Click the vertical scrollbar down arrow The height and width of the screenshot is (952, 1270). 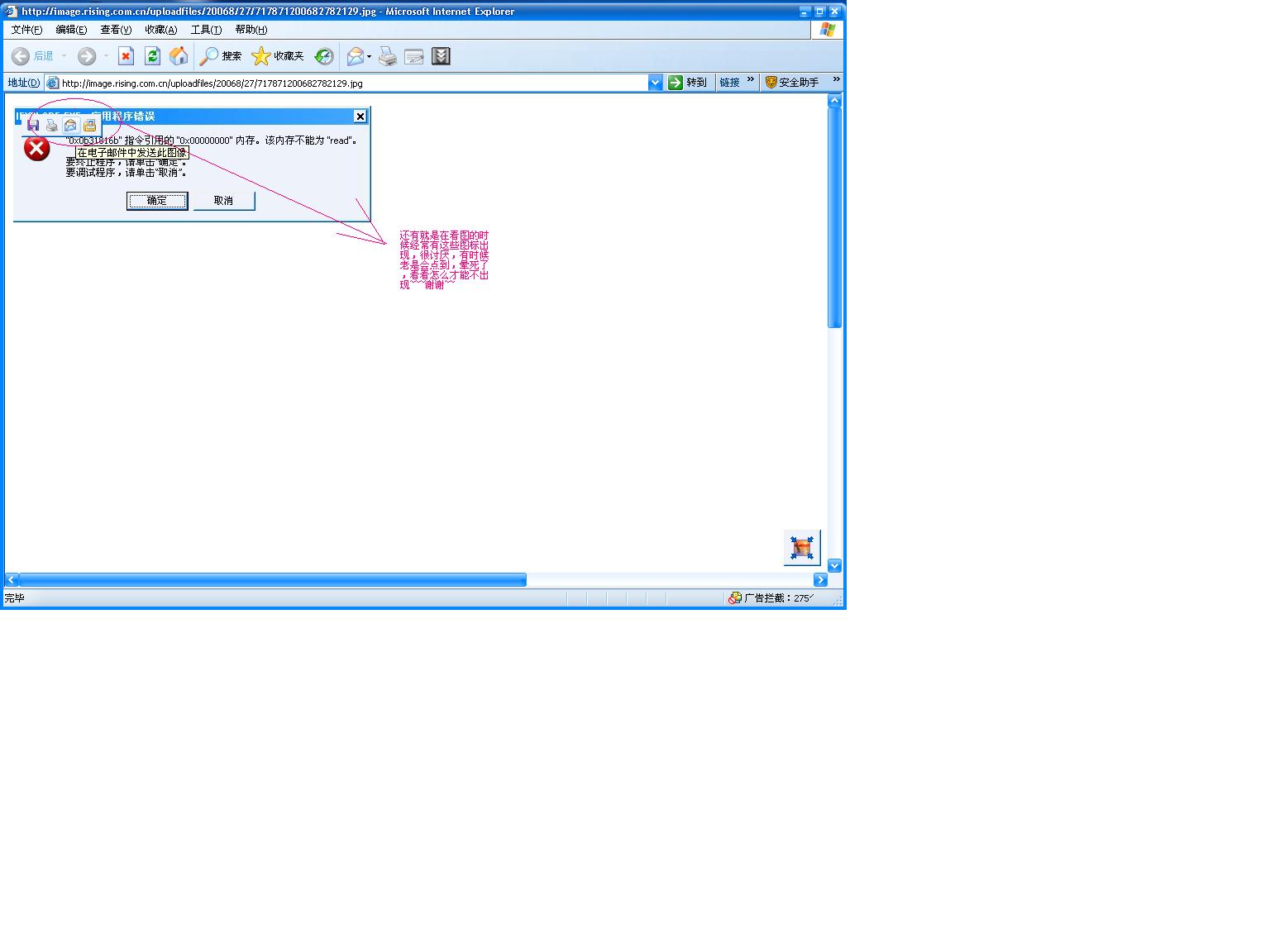(835, 566)
